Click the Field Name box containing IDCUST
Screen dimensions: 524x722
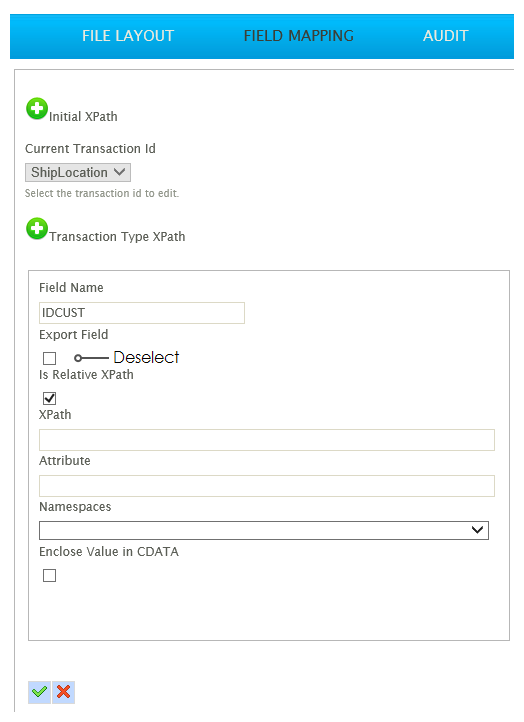142,313
